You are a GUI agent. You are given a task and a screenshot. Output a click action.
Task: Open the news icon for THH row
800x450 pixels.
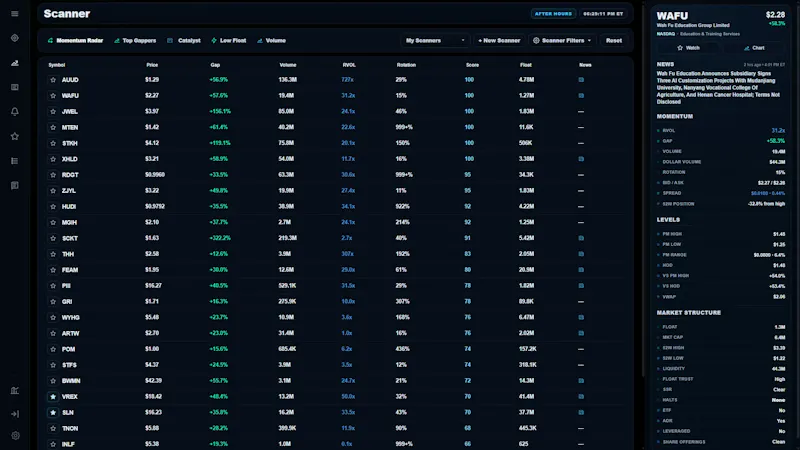581,254
